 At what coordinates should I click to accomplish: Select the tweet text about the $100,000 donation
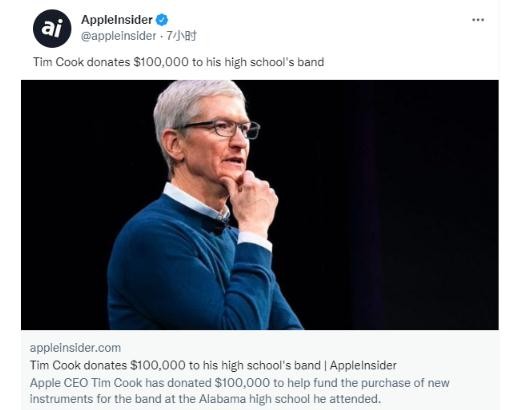tap(178, 62)
